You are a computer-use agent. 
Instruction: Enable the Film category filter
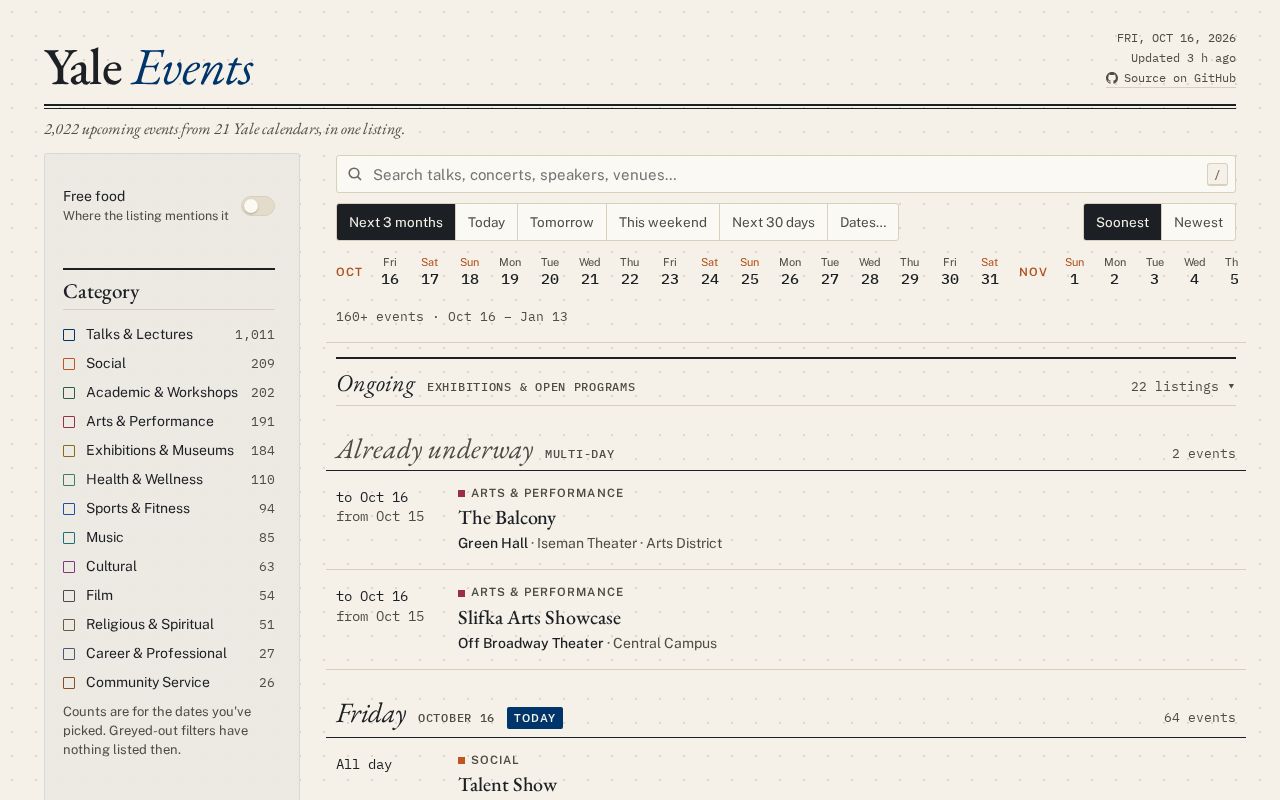point(69,596)
